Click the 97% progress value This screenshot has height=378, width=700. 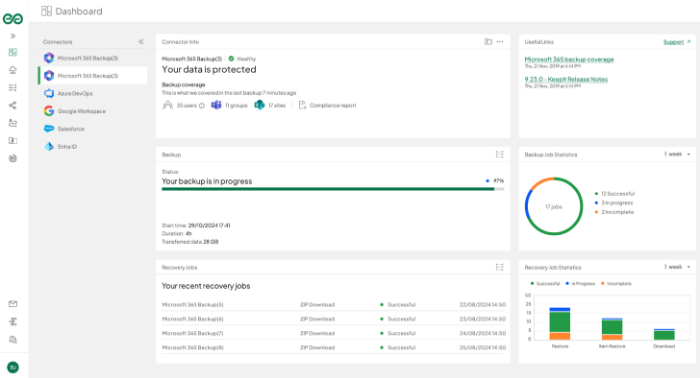(x=498, y=181)
